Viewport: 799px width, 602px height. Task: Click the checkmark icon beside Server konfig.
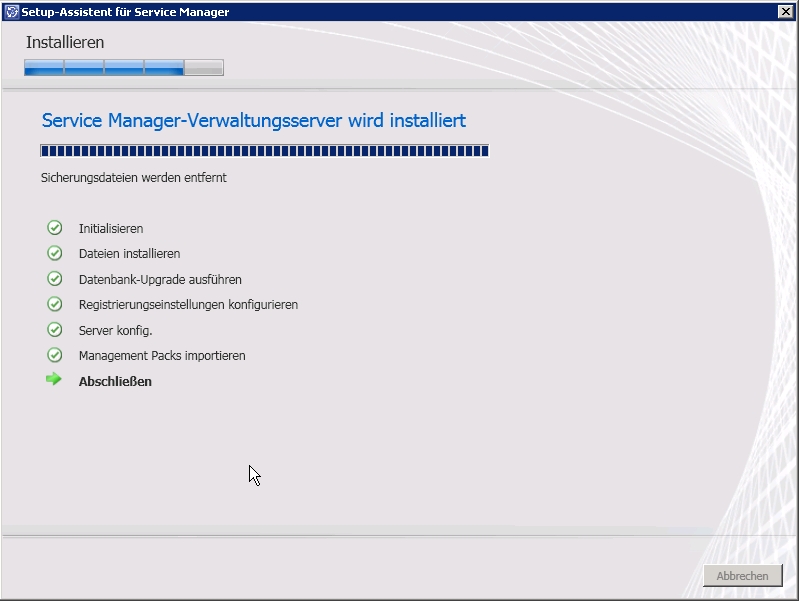pos(55,329)
